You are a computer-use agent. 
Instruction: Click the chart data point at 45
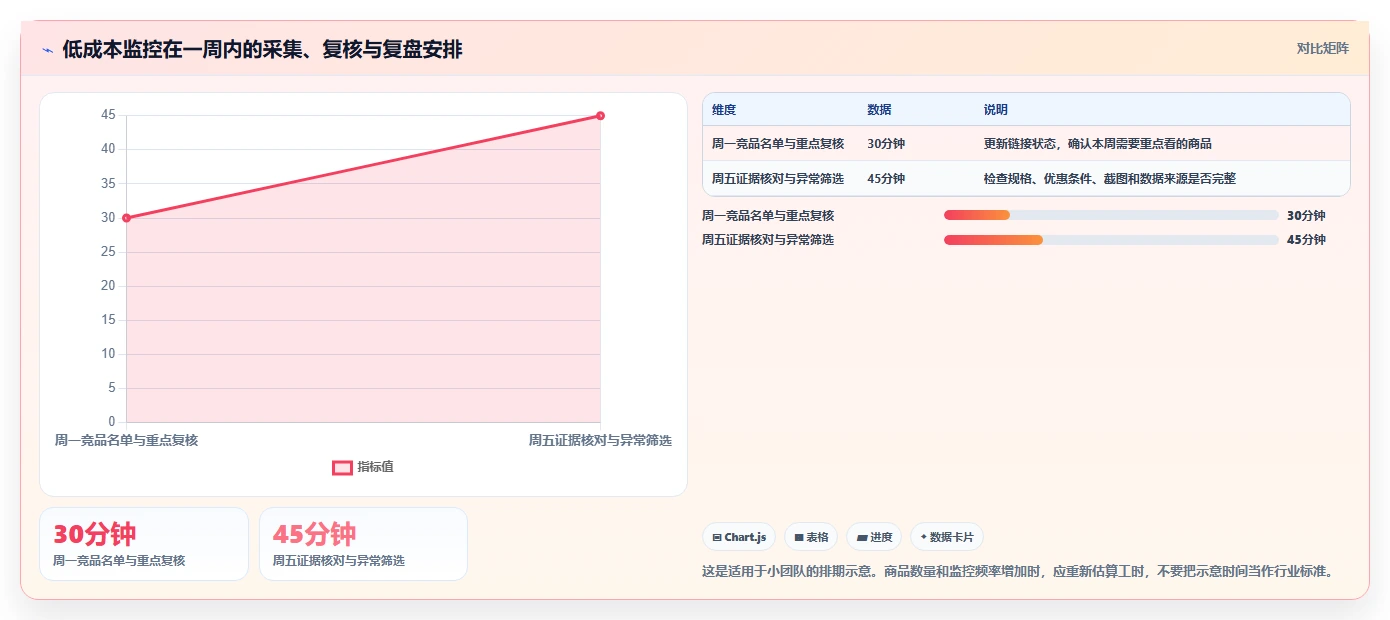pos(600,115)
